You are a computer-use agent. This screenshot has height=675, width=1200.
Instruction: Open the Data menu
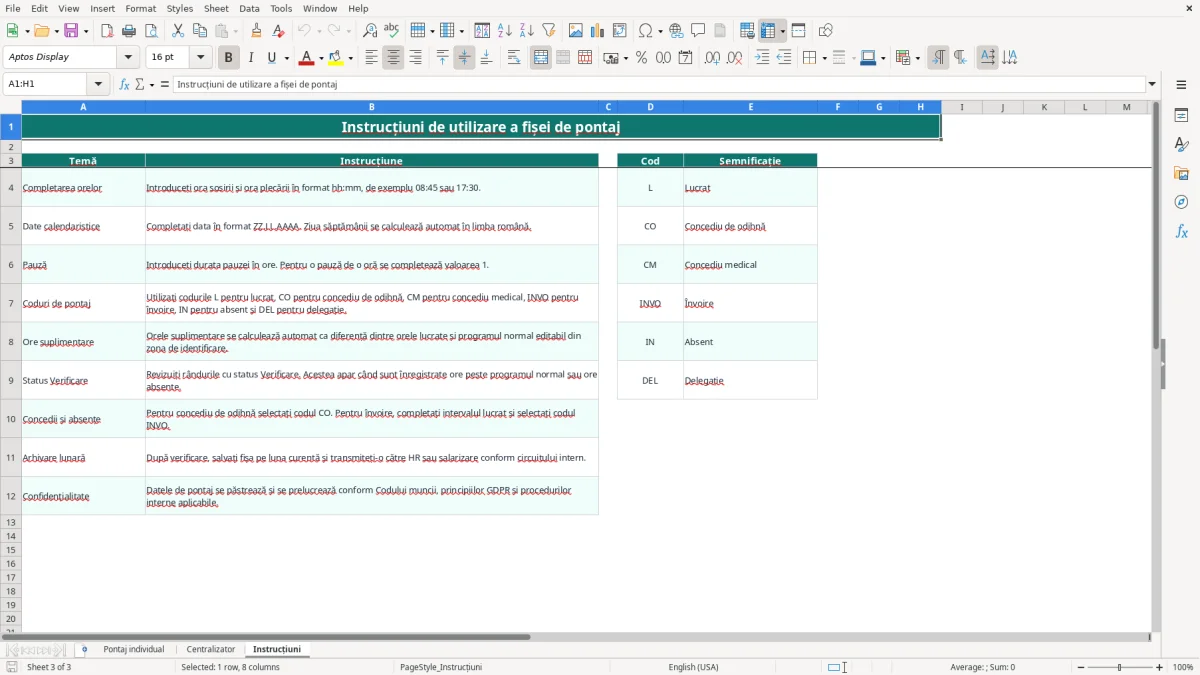click(x=249, y=8)
